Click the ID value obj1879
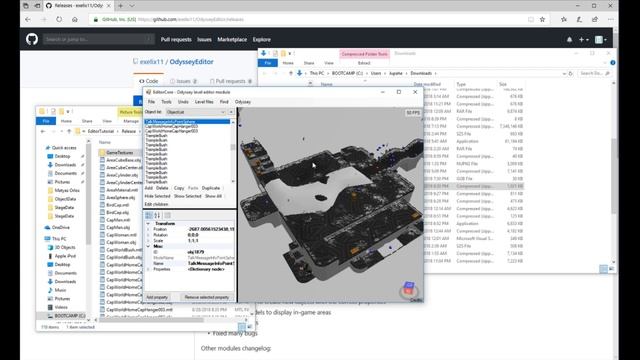This screenshot has height=360, width=640. coord(196,252)
